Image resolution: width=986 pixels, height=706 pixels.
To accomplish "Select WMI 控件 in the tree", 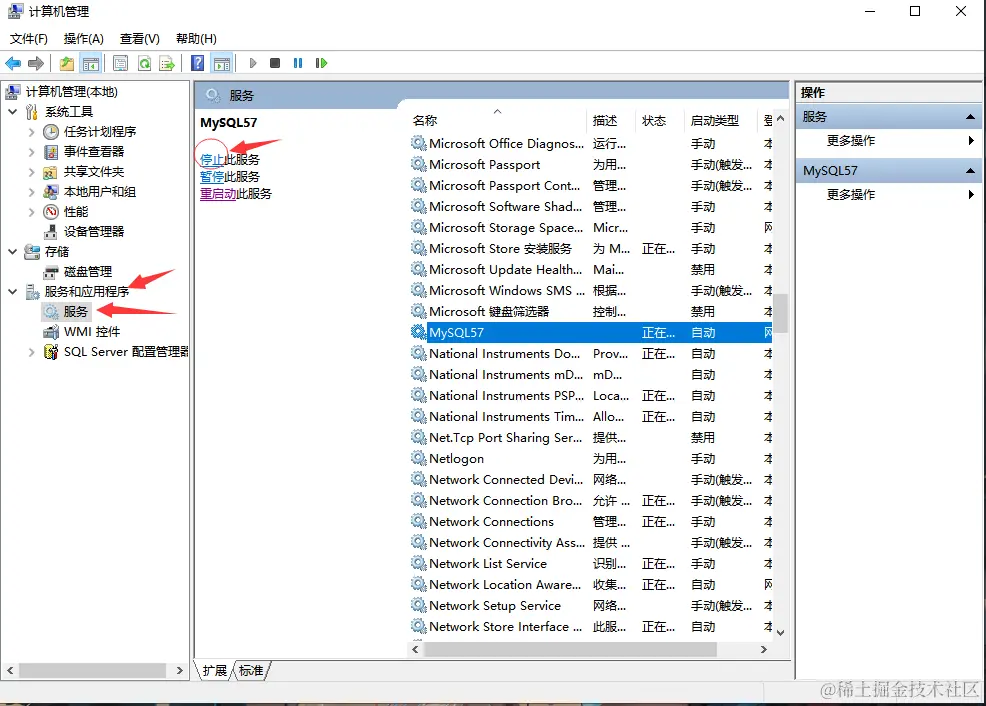I will (92, 331).
